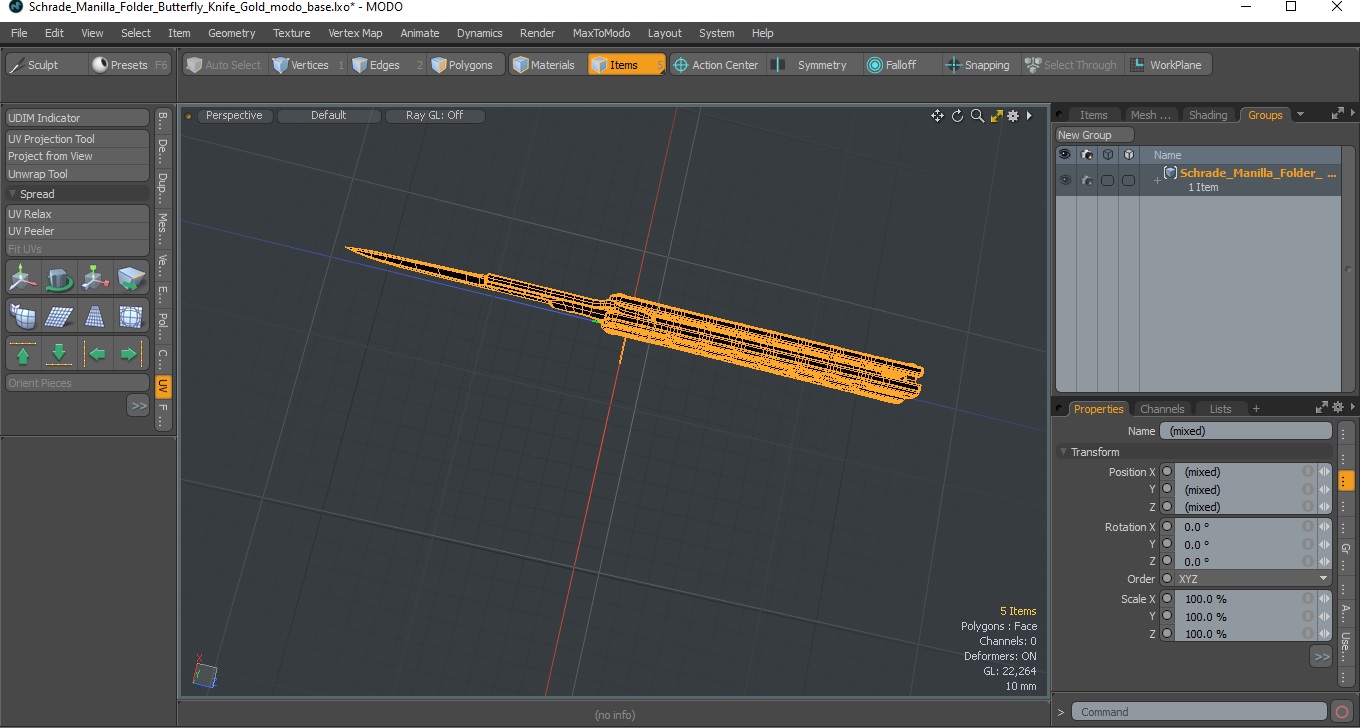Toggle Position X keyframe channel dot
The image size is (1360, 728).
[x=1166, y=472]
